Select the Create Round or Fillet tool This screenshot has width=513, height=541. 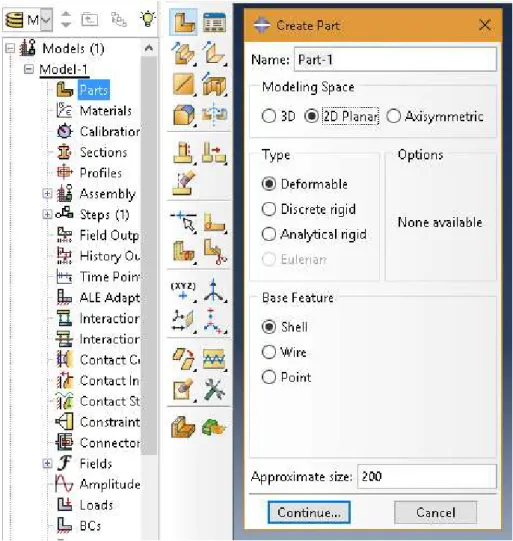[x=184, y=114]
